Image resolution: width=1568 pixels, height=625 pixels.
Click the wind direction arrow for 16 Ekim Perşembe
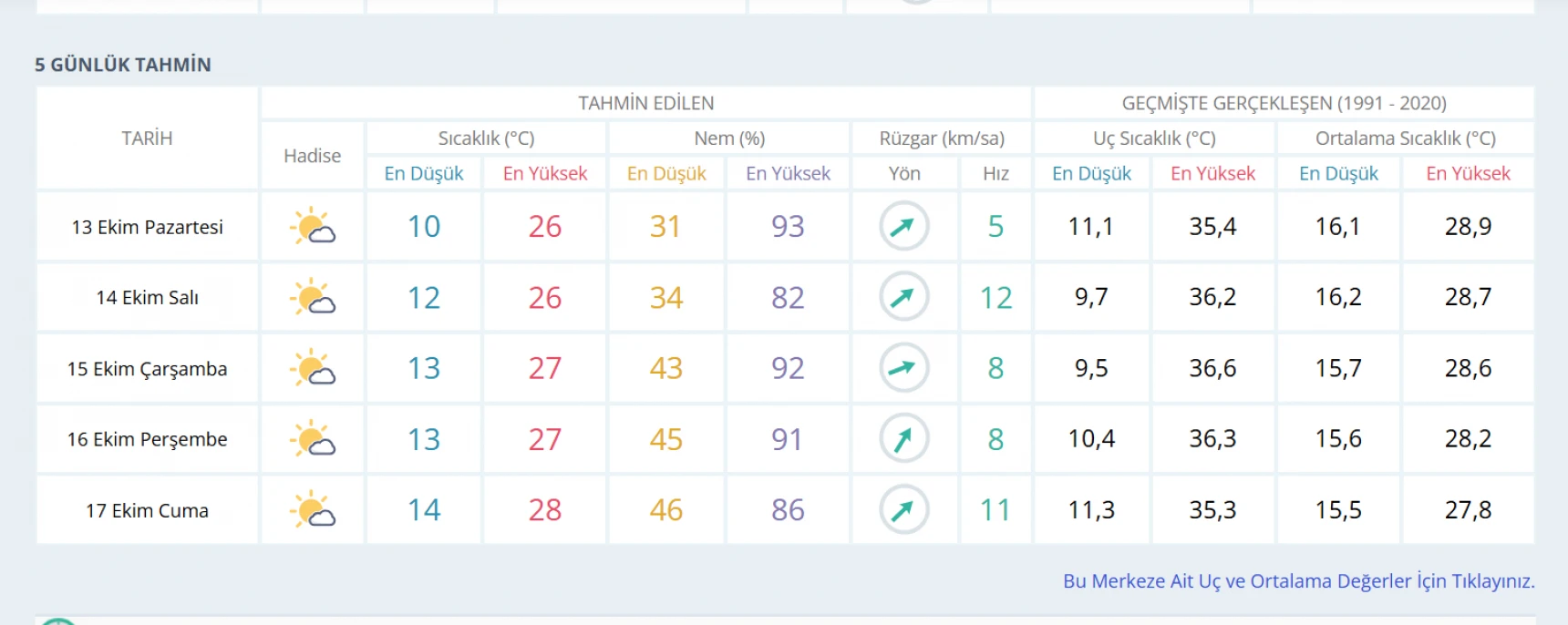point(903,439)
